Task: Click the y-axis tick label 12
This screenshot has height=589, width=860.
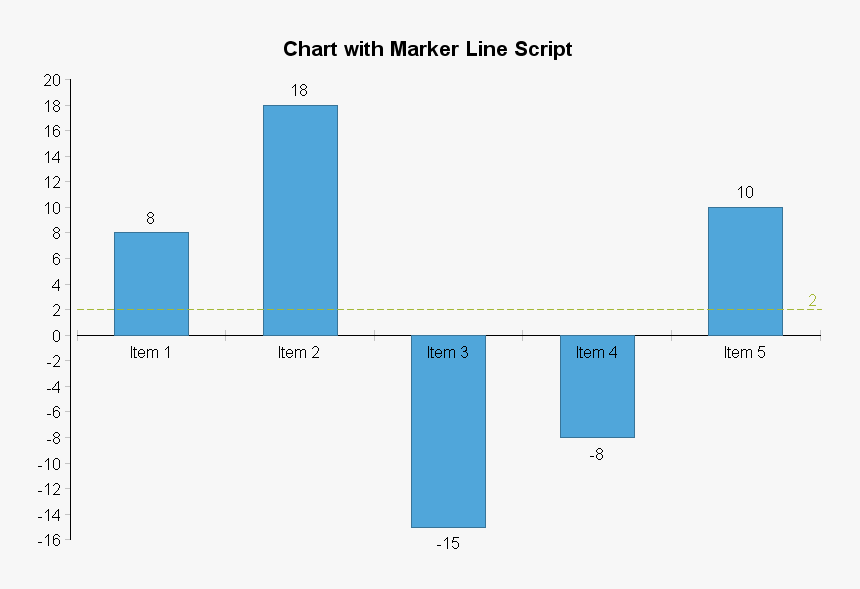Action: (53, 182)
